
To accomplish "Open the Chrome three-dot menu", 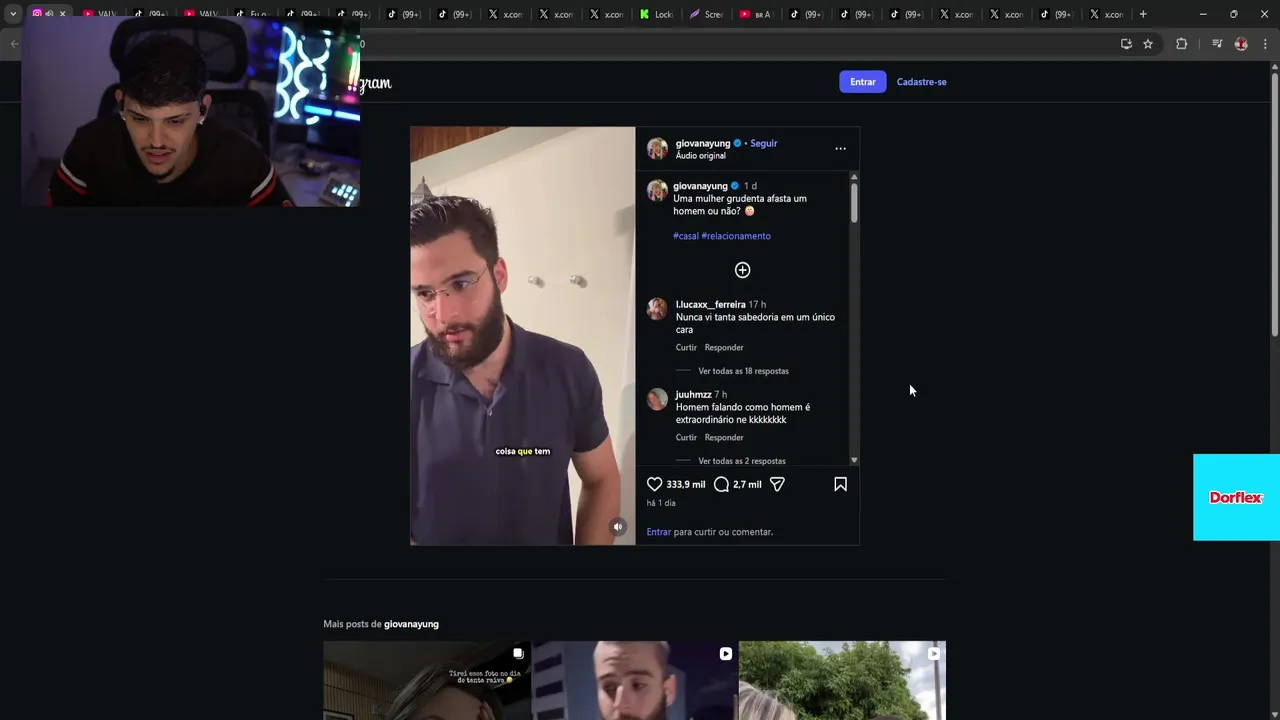I will pyautogui.click(x=1265, y=44).
